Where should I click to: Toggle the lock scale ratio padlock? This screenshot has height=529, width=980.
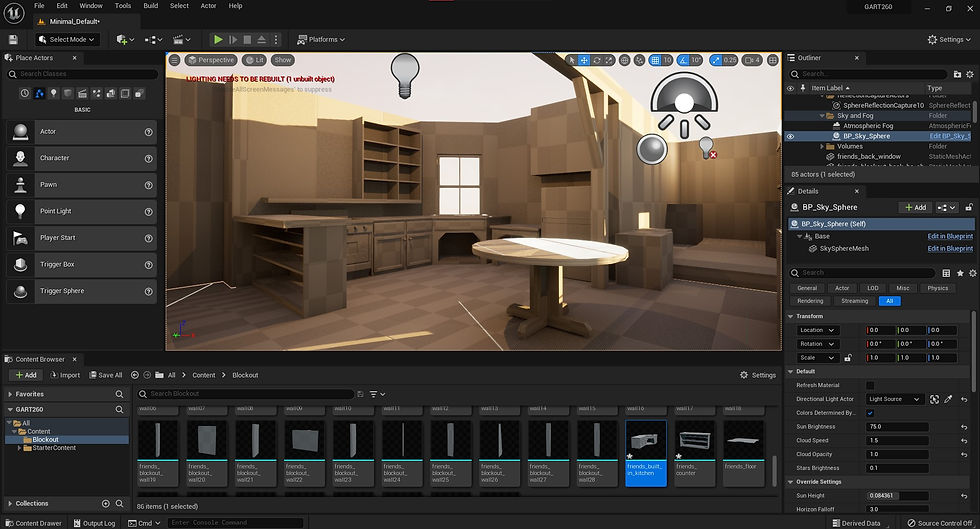[848, 358]
